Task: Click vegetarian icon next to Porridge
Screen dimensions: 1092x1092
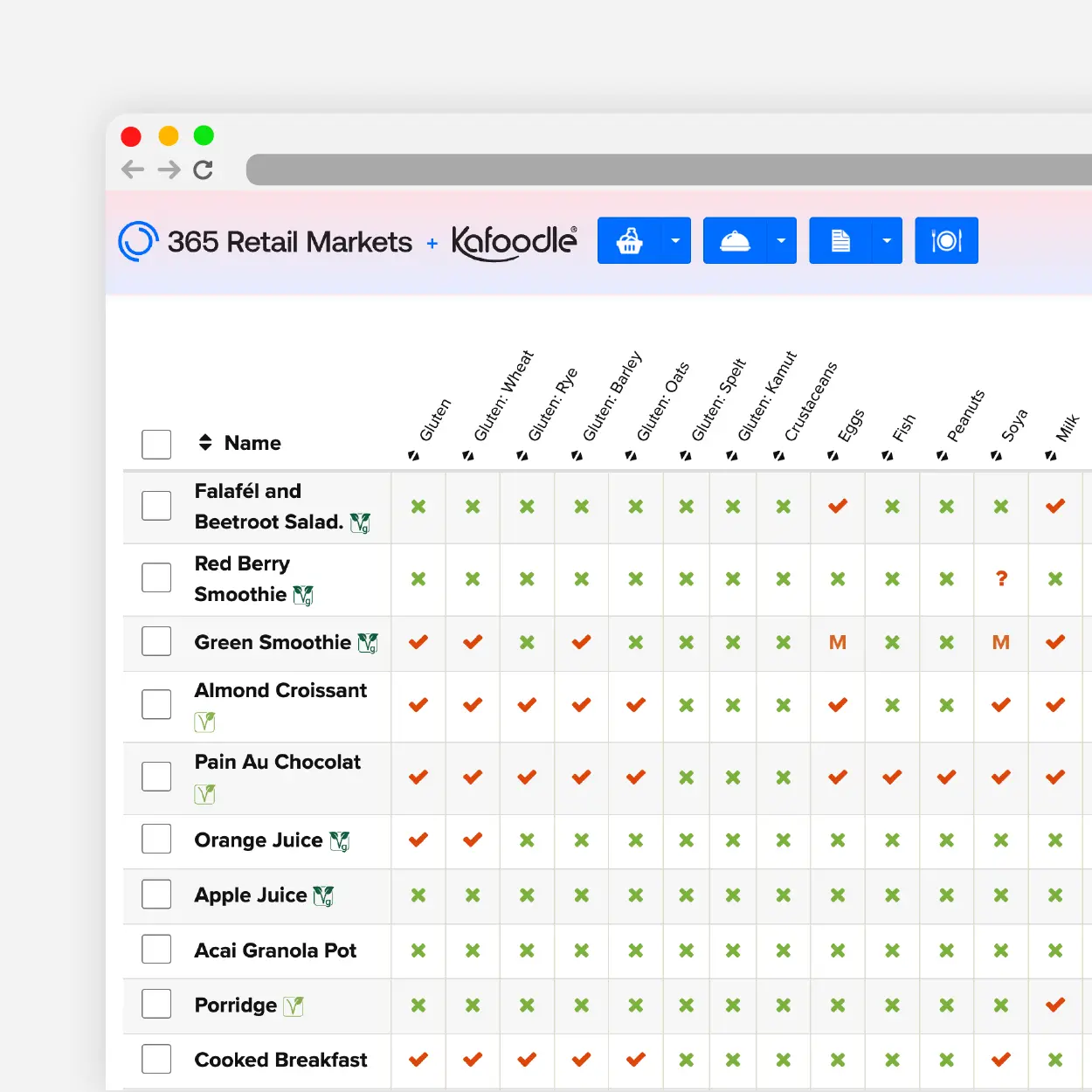Action: point(294,1006)
